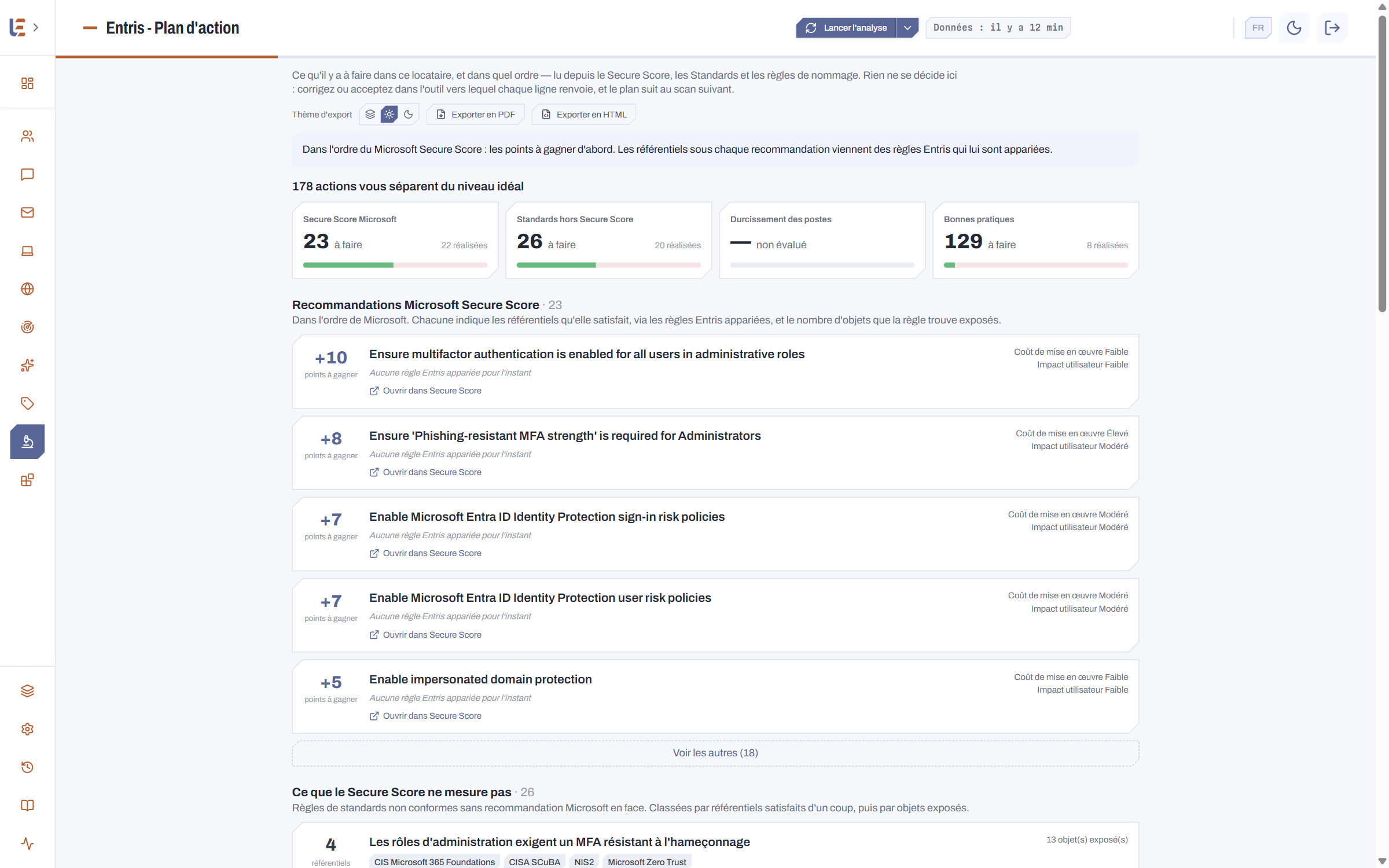This screenshot has height=868, width=1389.
Task: Open Secure Score link for Phishing-resistant MFA recommendation
Action: [x=425, y=472]
